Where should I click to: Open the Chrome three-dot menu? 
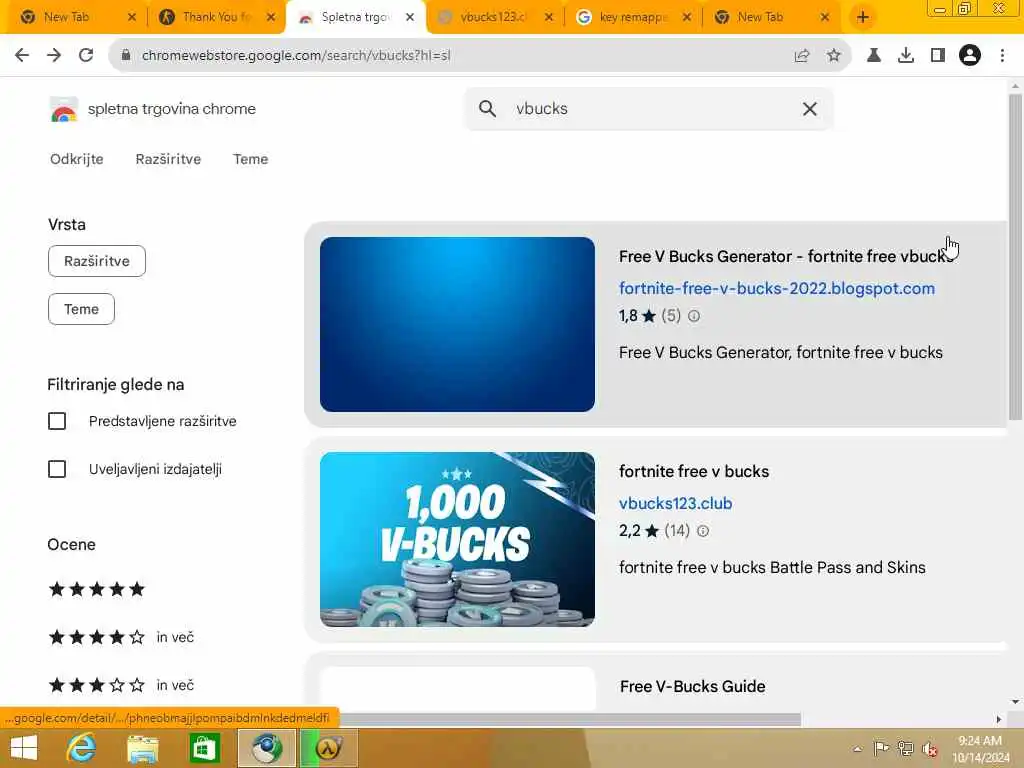tap(1002, 56)
